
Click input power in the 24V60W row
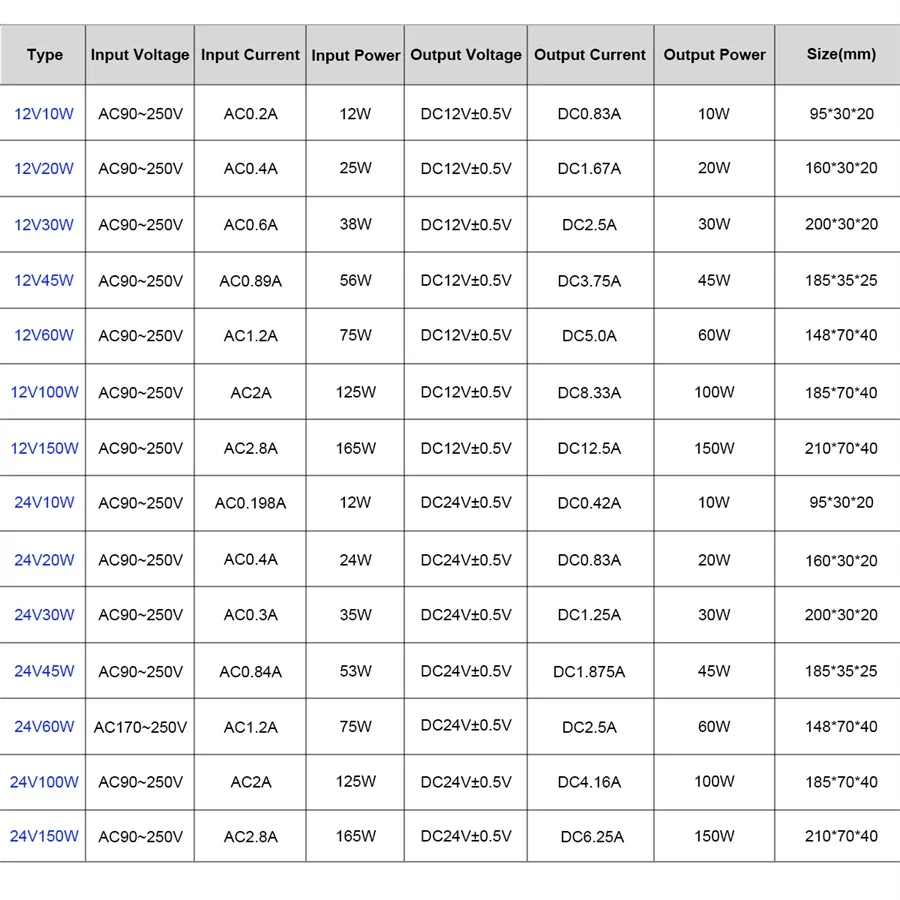click(355, 727)
